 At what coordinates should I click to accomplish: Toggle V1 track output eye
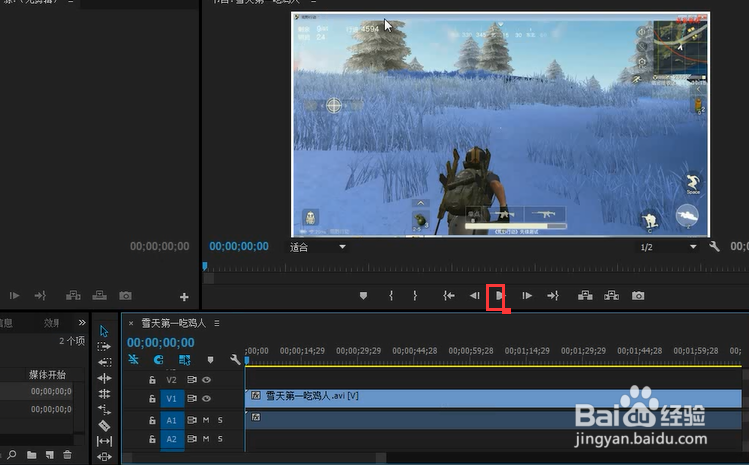click(206, 399)
